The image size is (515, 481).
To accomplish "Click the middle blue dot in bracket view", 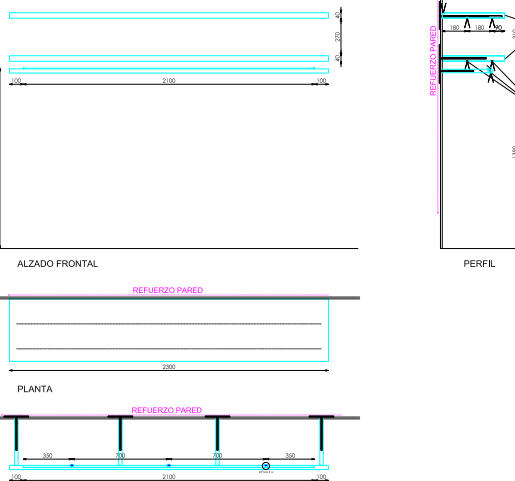I will click(169, 465).
